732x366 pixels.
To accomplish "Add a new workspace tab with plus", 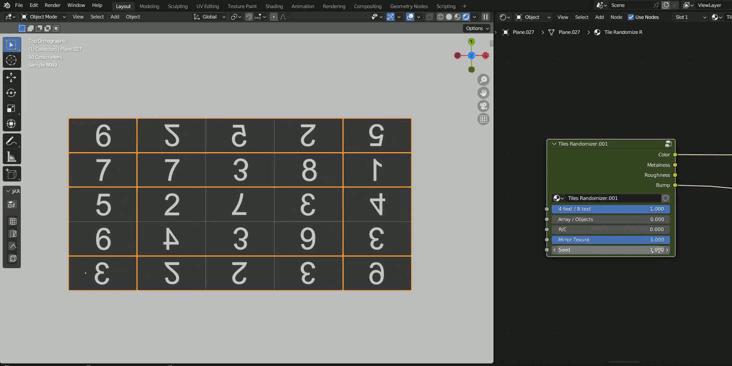I will (464, 6).
